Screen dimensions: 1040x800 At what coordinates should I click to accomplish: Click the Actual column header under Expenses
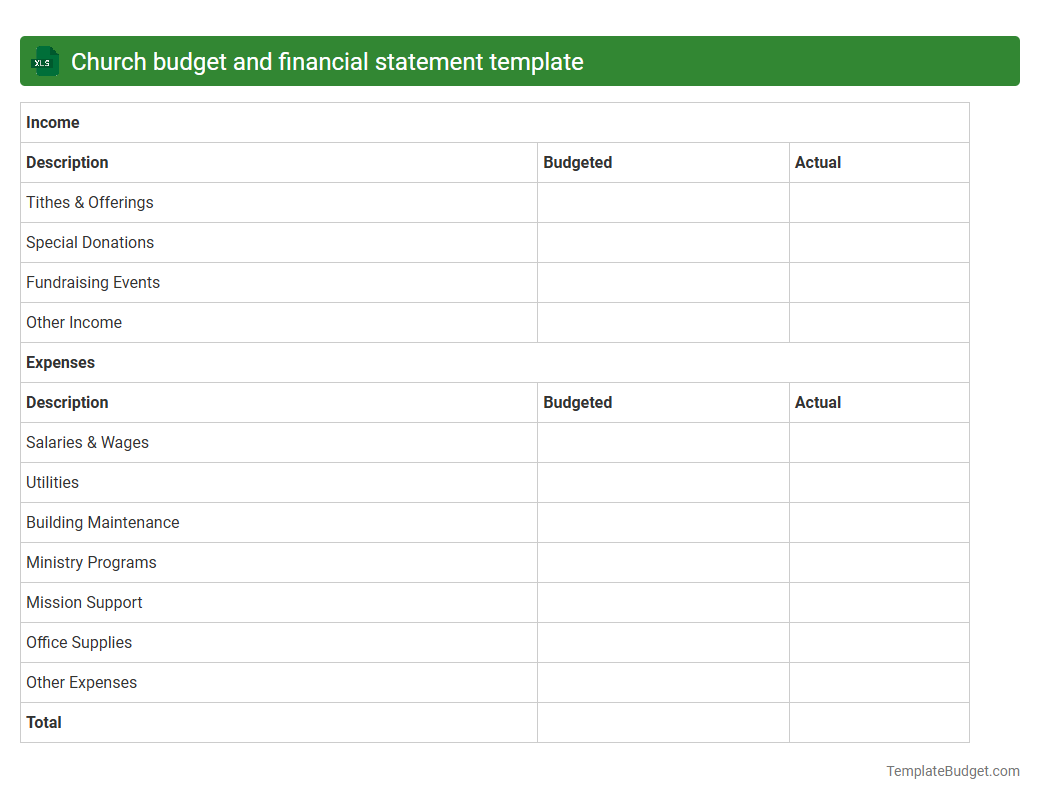click(818, 402)
